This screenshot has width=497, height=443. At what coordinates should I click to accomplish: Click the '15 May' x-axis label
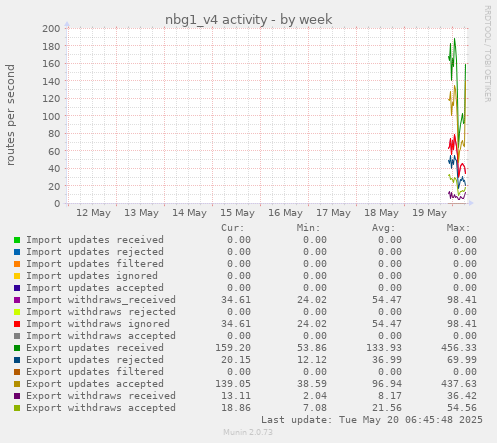[237, 213]
